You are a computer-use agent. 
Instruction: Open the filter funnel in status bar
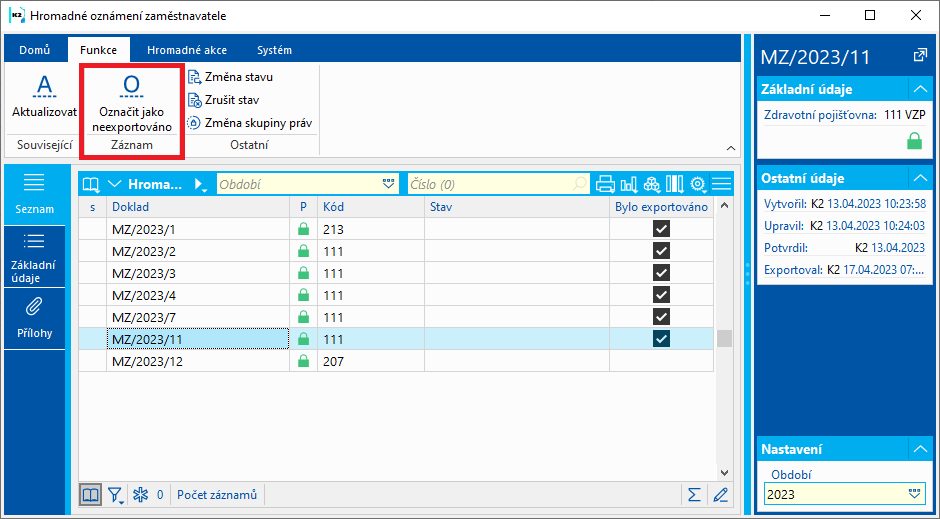(x=115, y=495)
